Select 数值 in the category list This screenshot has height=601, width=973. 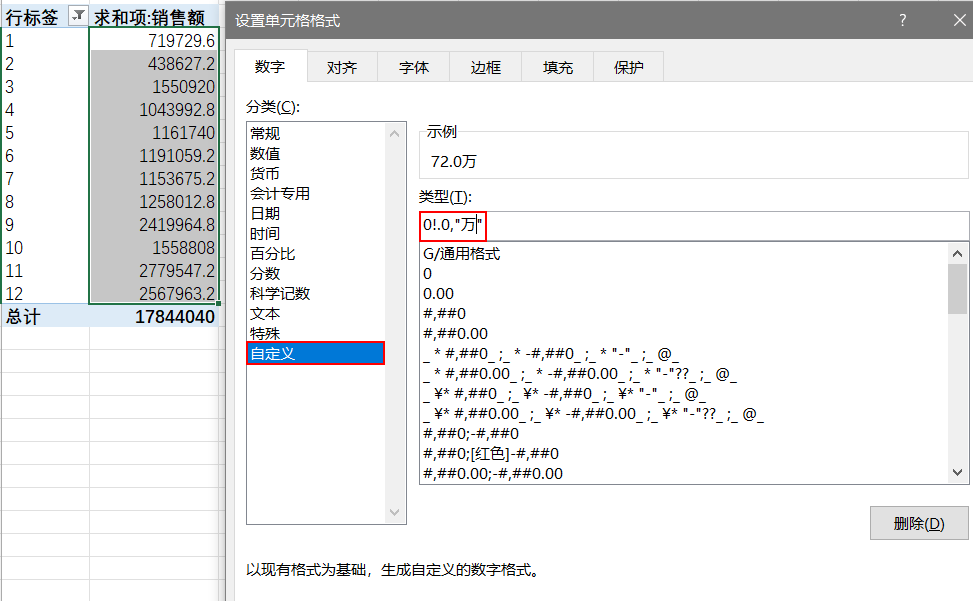(x=316, y=153)
